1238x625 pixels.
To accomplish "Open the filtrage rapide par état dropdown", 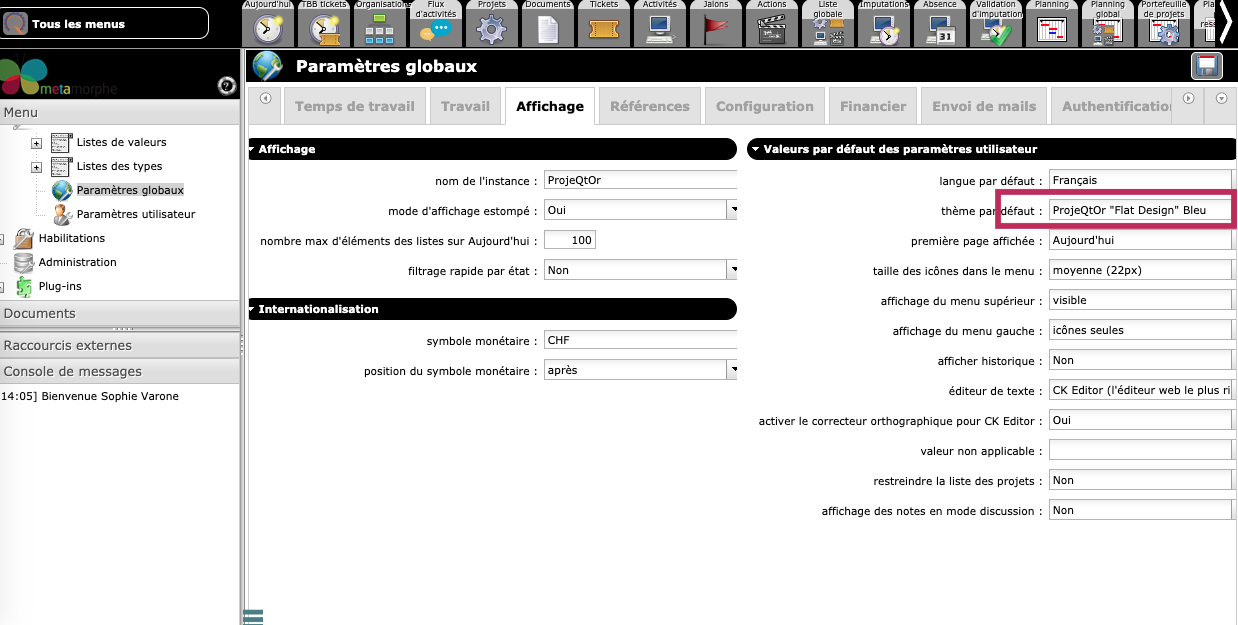I will (732, 270).
